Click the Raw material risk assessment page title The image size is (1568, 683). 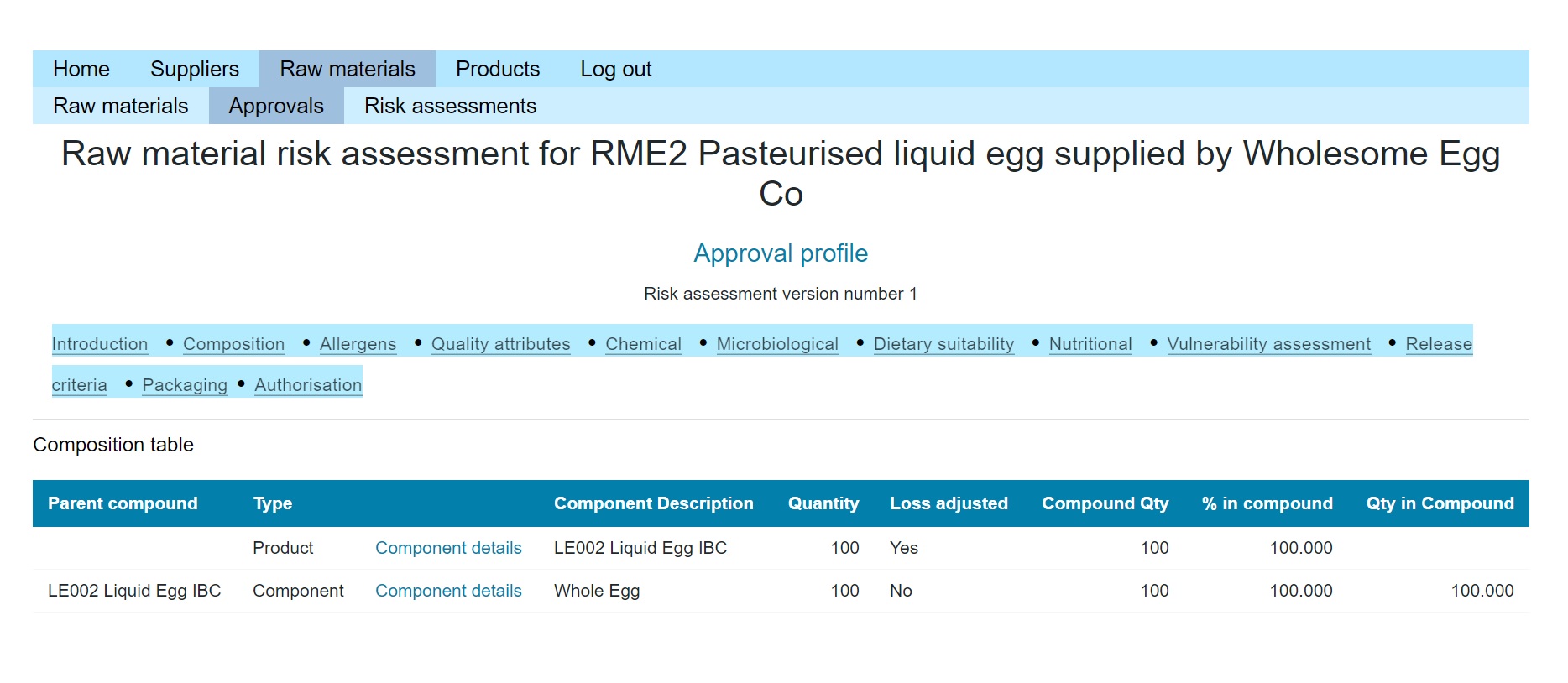[781, 174]
